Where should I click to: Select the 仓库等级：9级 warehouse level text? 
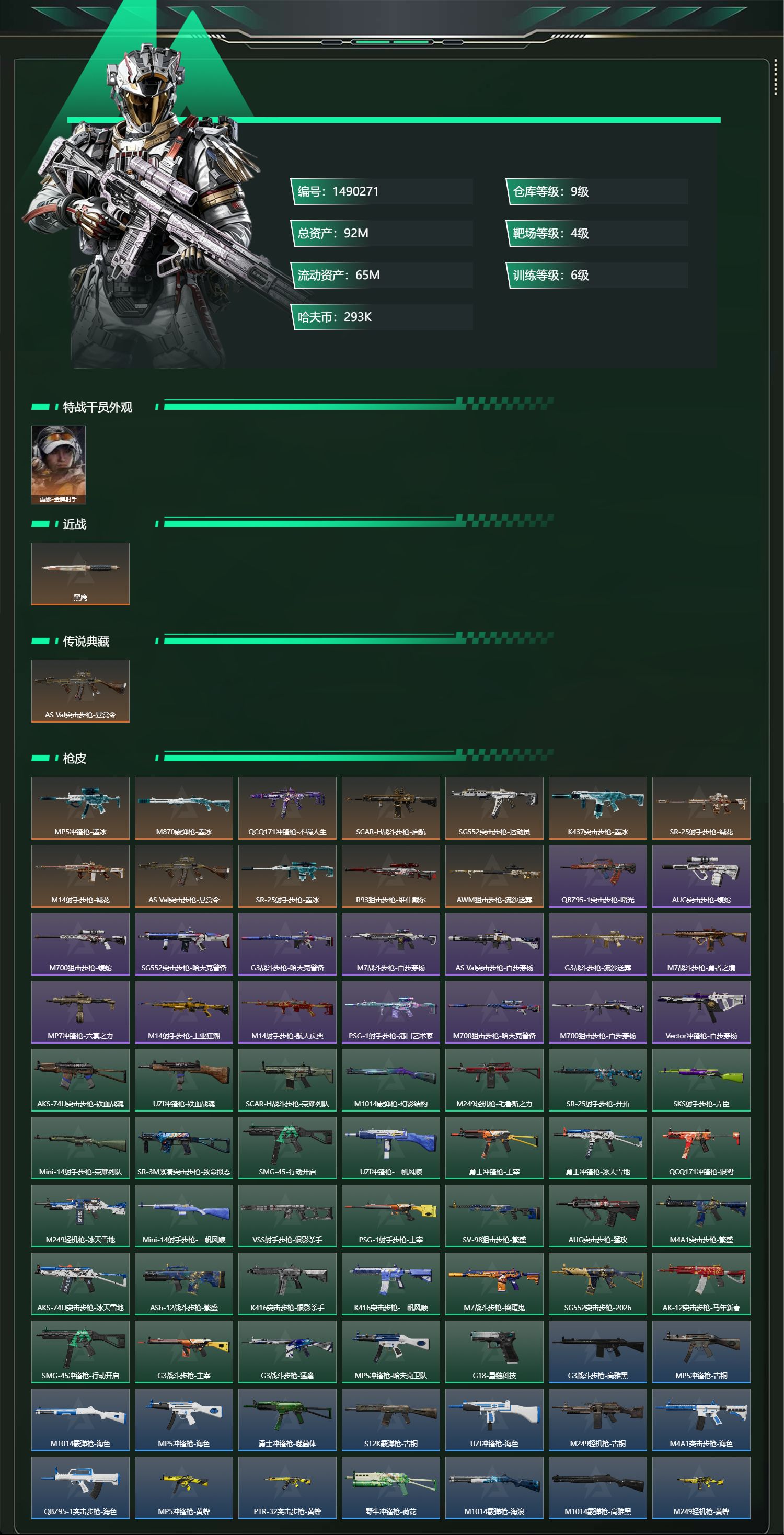(551, 191)
